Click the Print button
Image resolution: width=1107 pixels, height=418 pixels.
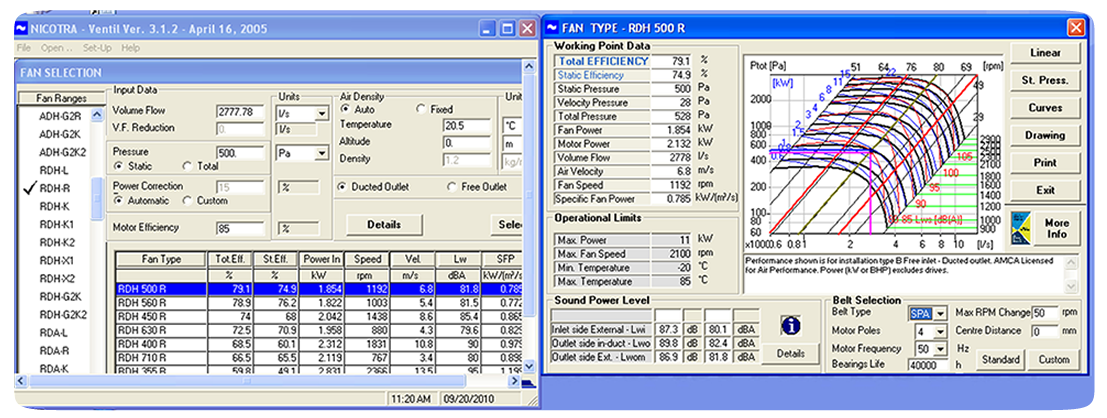[x=1046, y=163]
